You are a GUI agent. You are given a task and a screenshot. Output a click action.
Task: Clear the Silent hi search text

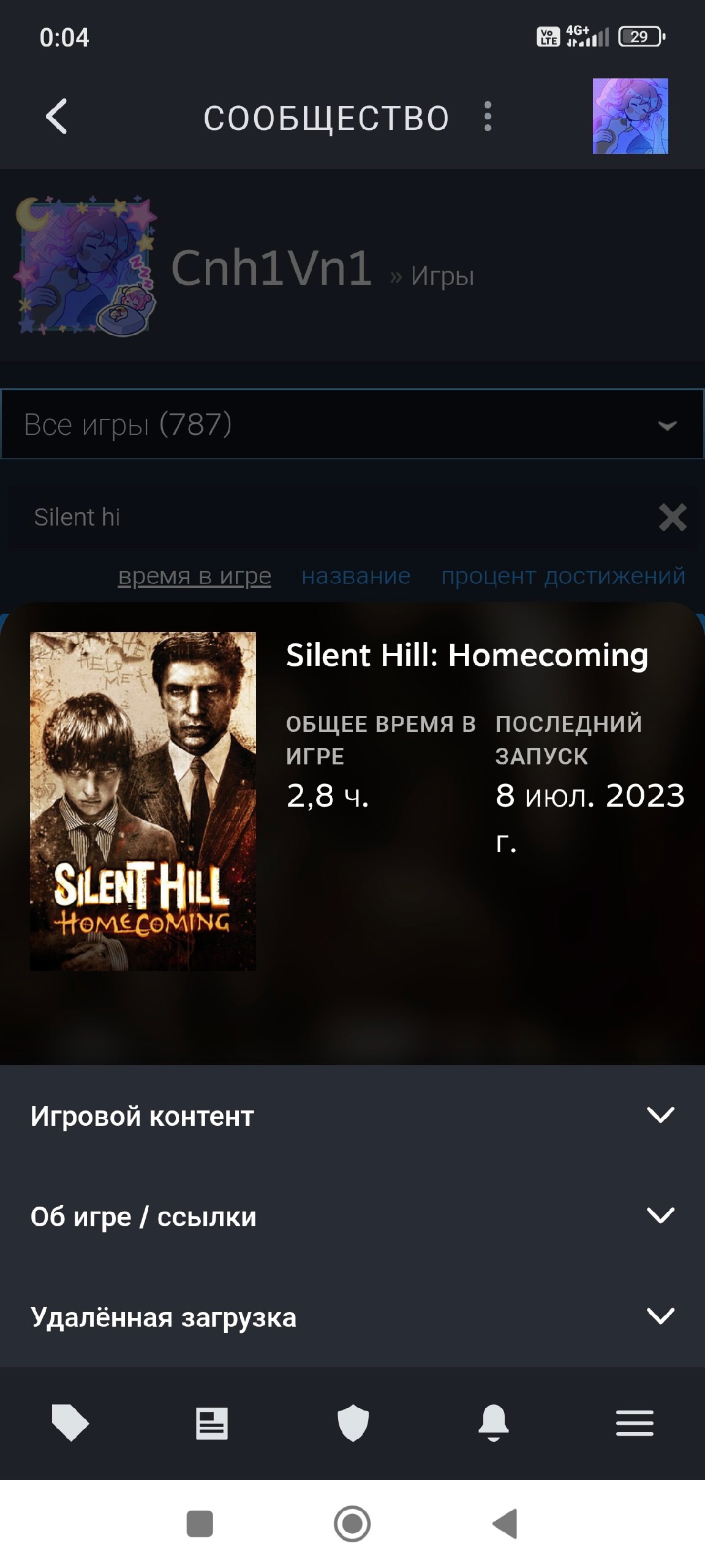pos(673,517)
